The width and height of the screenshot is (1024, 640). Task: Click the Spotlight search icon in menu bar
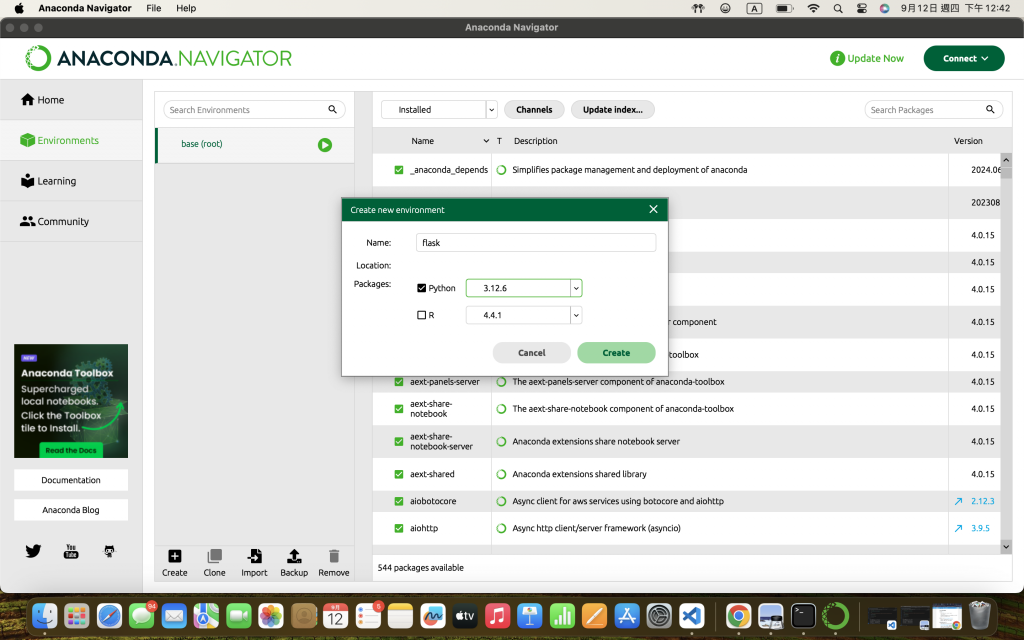tap(838, 8)
